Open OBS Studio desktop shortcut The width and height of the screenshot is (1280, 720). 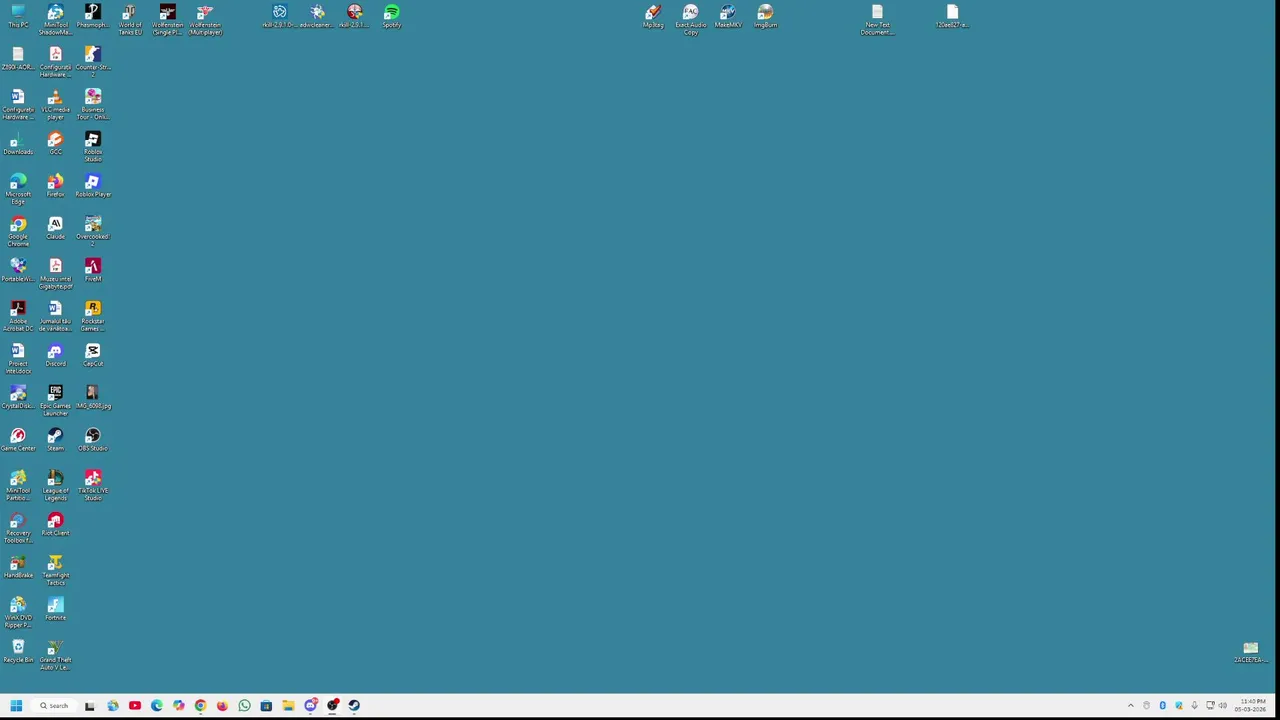[93, 439]
